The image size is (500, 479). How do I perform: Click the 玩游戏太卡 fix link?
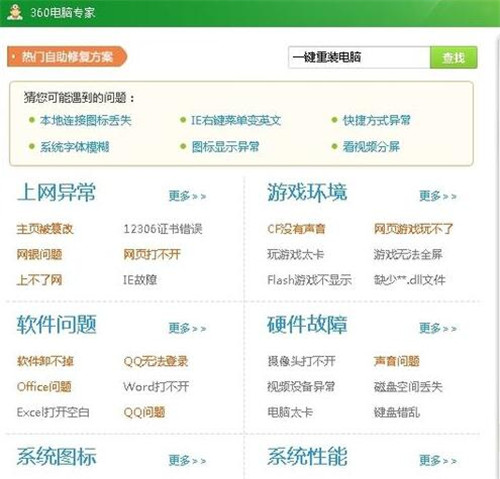[296, 254]
